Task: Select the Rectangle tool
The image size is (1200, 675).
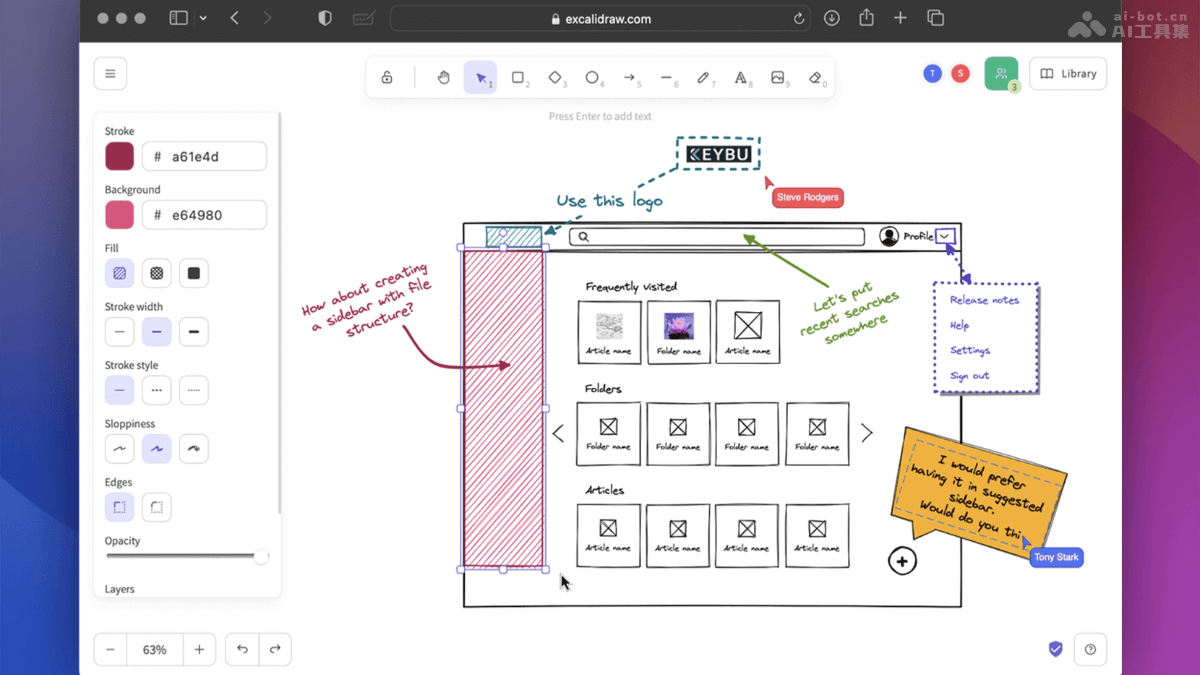Action: pos(519,77)
